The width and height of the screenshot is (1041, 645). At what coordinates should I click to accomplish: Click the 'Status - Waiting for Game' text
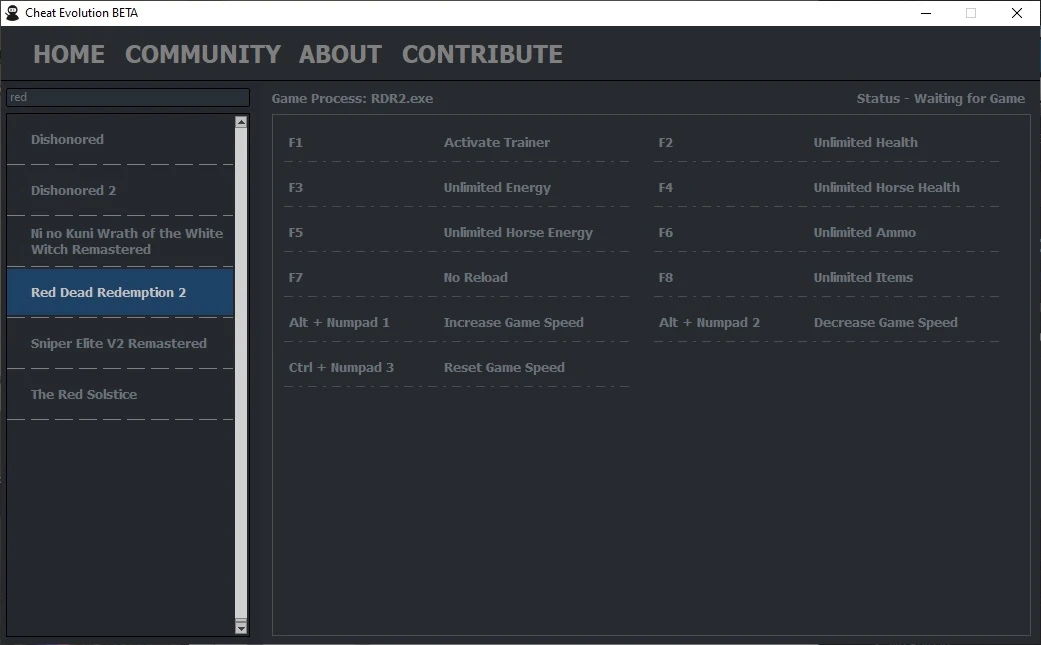pos(941,98)
